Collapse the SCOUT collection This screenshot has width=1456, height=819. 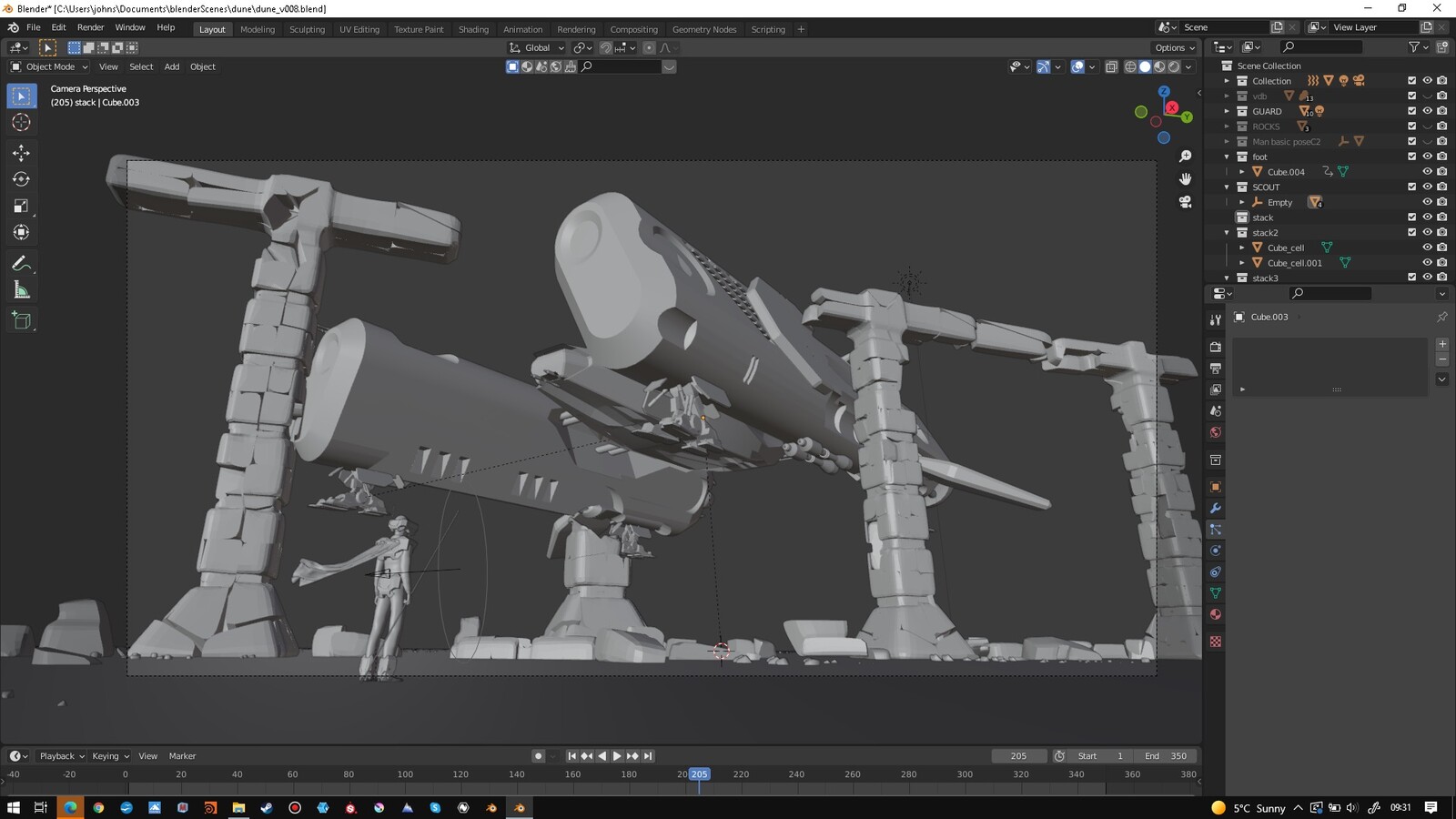pyautogui.click(x=1227, y=187)
